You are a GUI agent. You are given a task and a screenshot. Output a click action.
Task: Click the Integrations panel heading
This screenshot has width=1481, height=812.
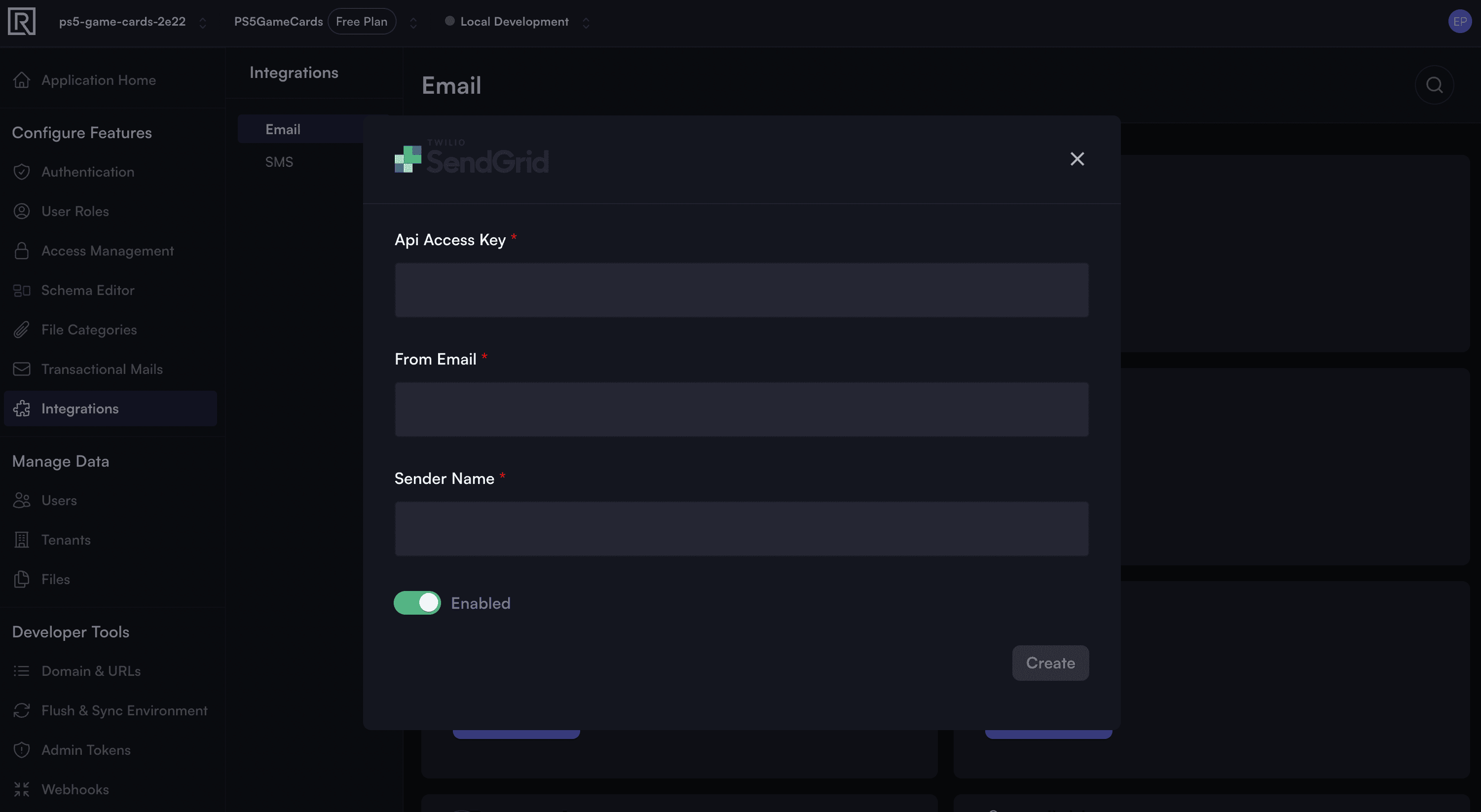(x=294, y=73)
